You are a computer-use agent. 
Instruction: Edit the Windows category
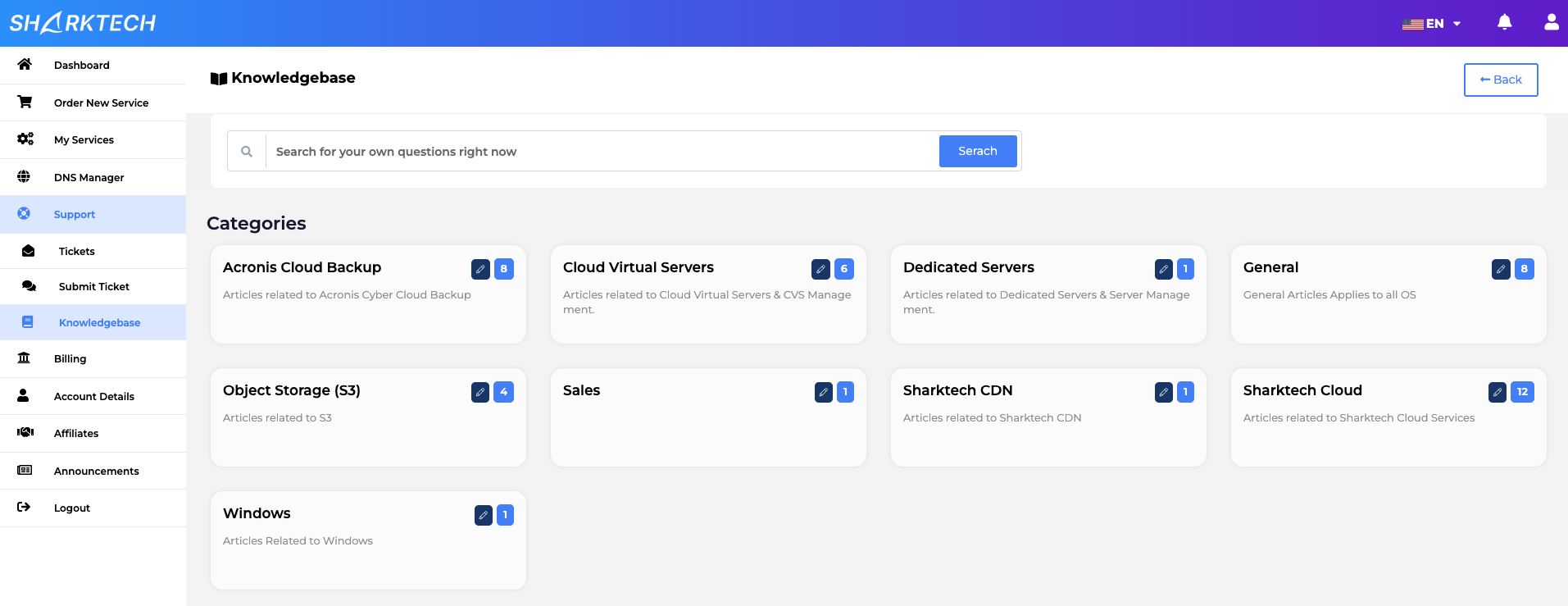coord(484,515)
